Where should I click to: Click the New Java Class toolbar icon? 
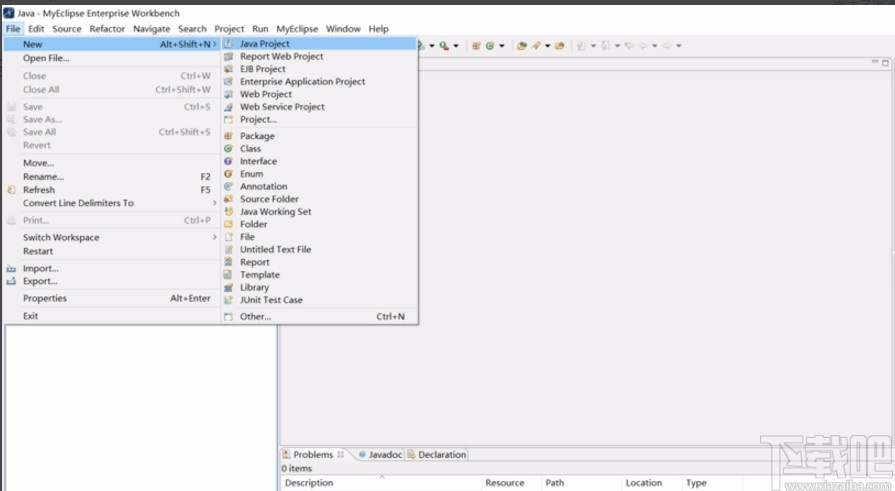coord(490,46)
